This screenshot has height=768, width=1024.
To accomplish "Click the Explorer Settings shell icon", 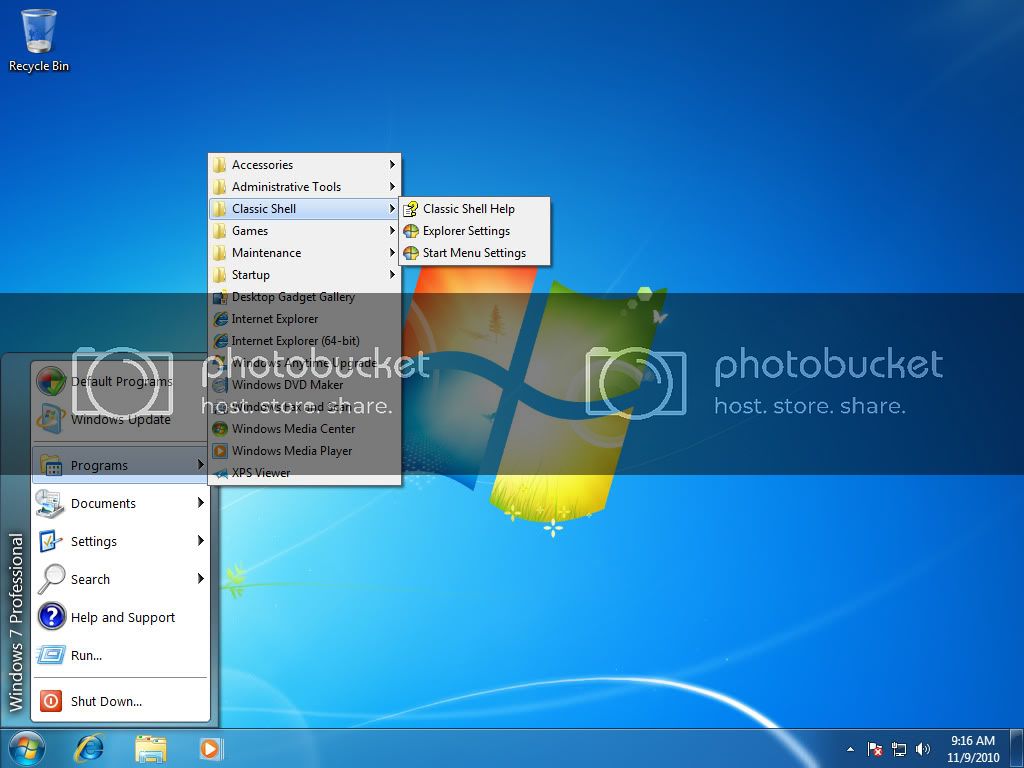I will pyautogui.click(x=411, y=231).
